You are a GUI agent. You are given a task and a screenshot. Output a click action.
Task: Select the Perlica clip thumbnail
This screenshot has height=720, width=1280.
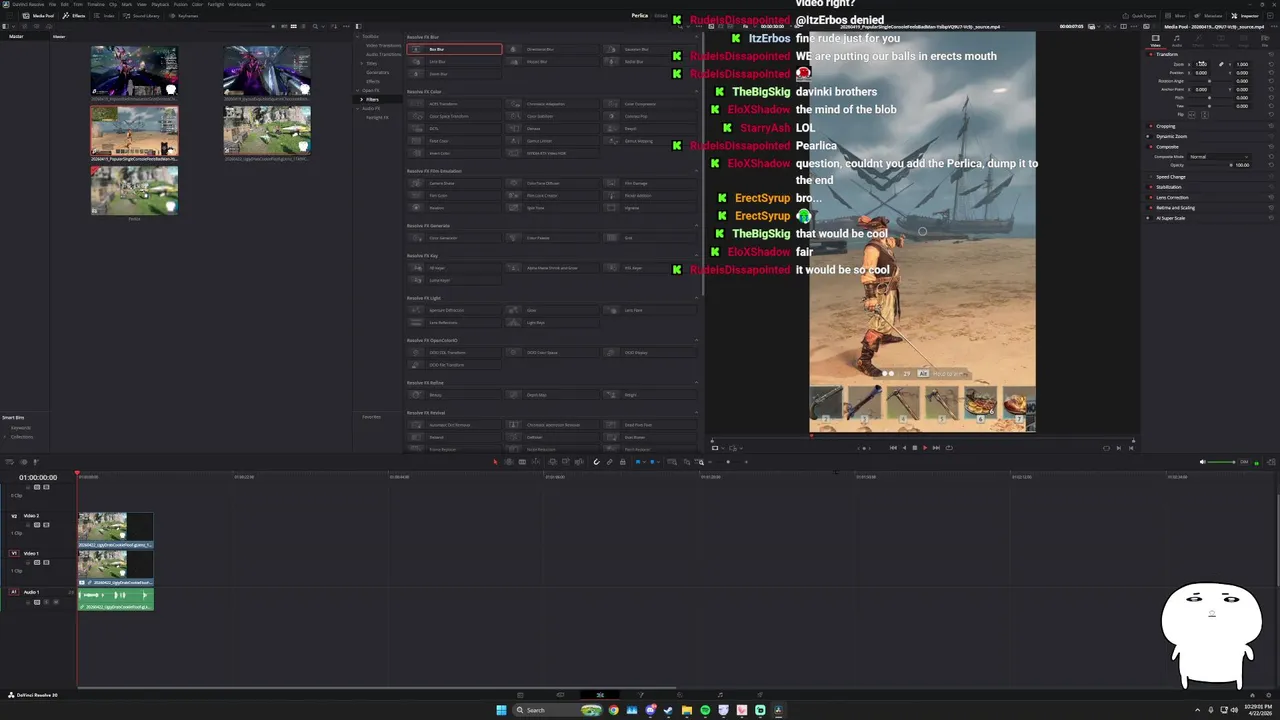point(134,190)
